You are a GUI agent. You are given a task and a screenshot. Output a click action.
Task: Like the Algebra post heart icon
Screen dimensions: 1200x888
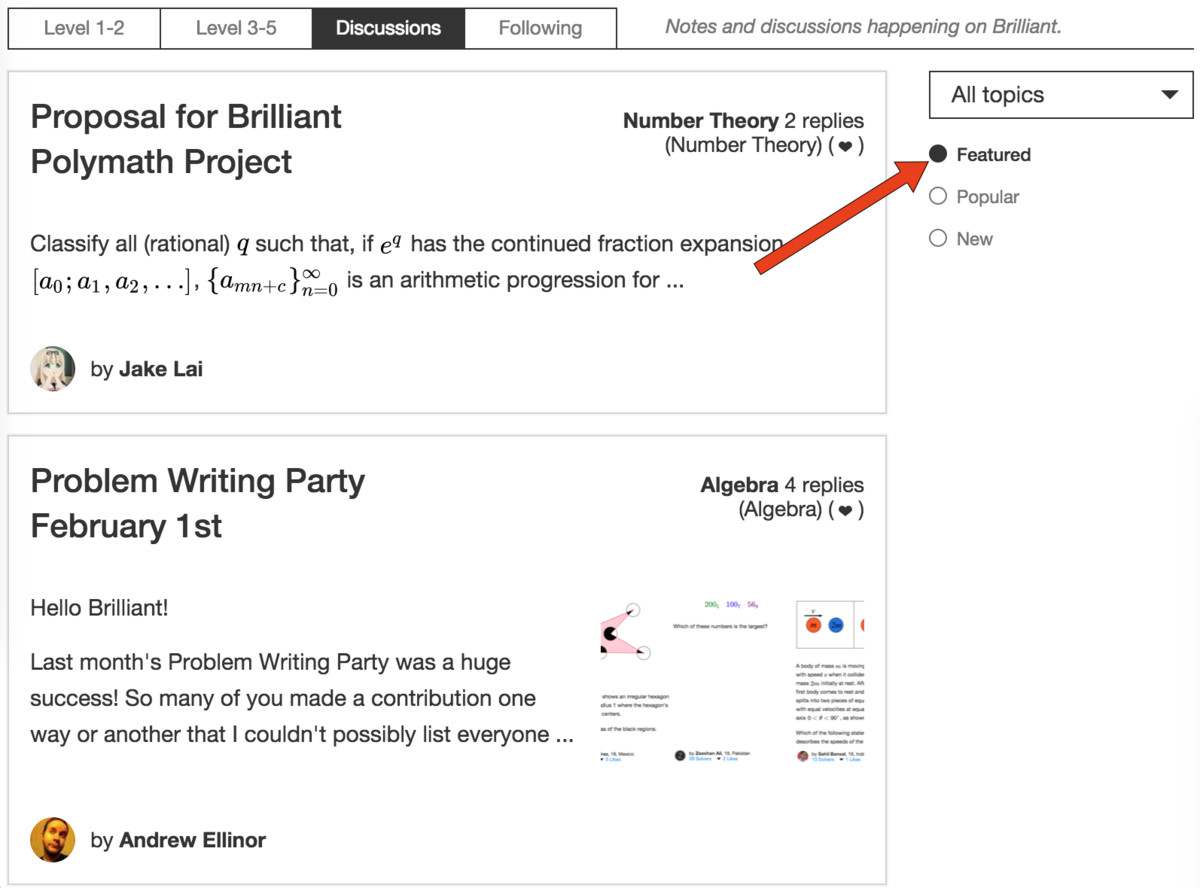point(845,510)
